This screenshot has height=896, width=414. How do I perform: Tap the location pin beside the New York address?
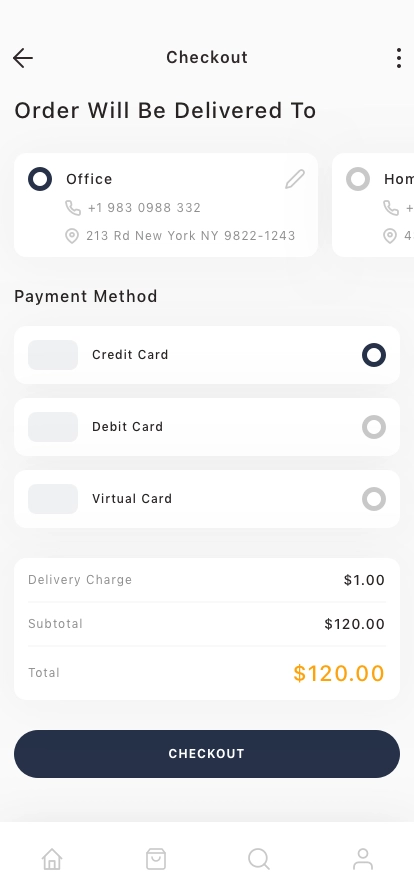[x=71, y=236]
